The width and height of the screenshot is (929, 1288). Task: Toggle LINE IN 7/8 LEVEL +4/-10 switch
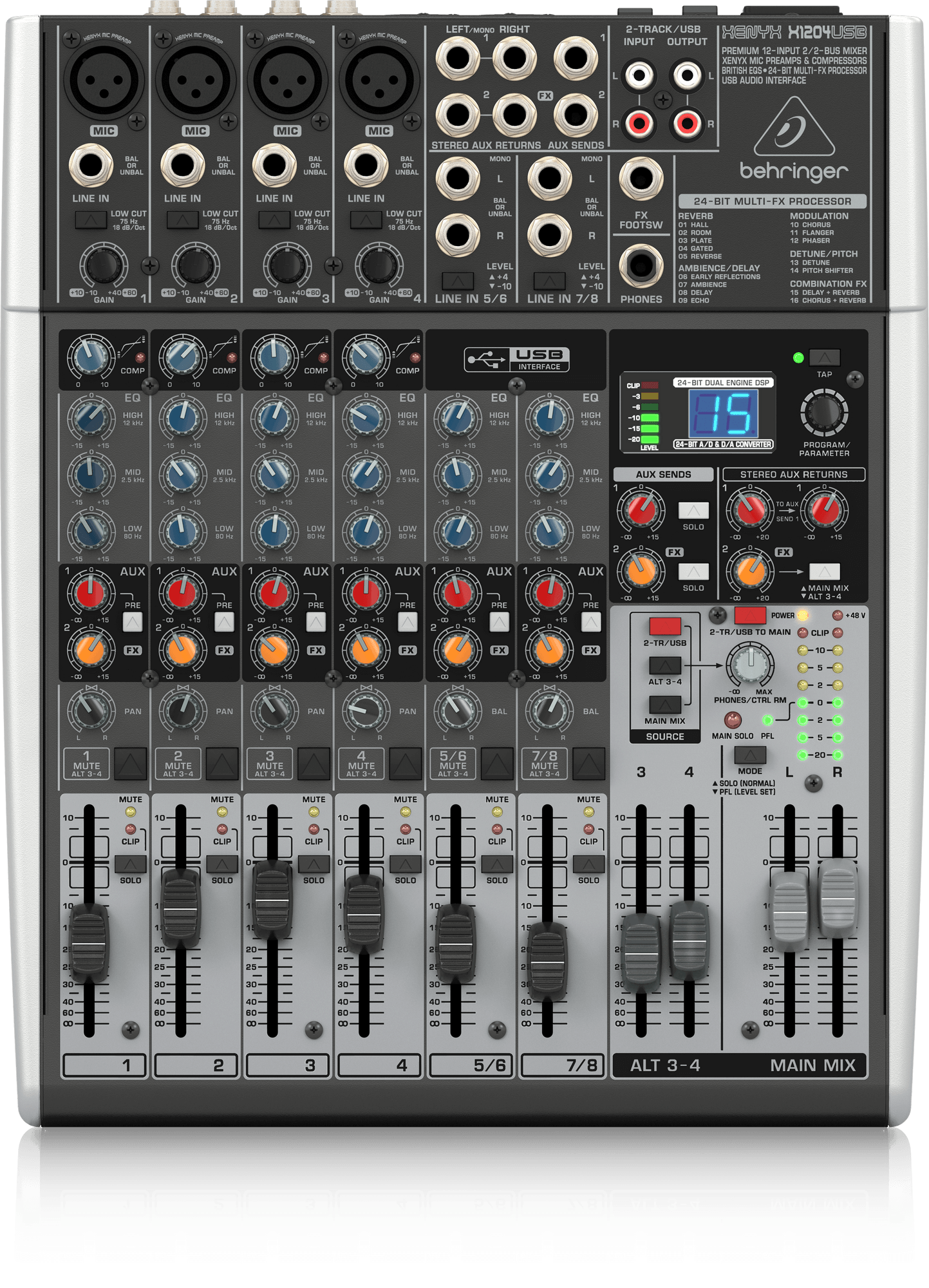pos(550,281)
